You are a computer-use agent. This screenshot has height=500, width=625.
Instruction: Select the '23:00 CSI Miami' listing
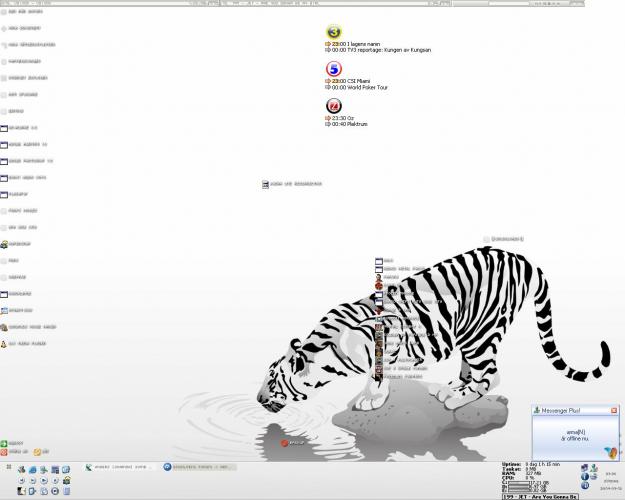coord(348,81)
